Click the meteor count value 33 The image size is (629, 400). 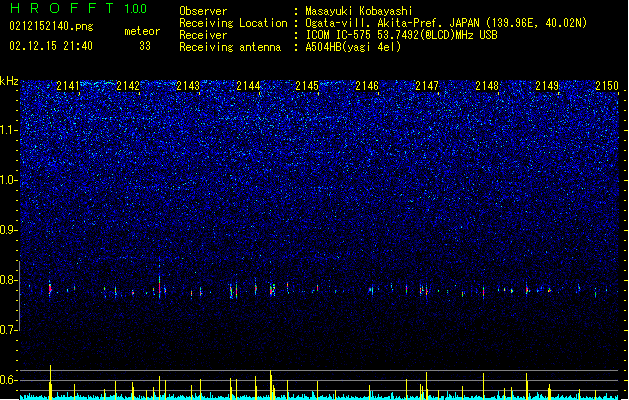point(145,46)
